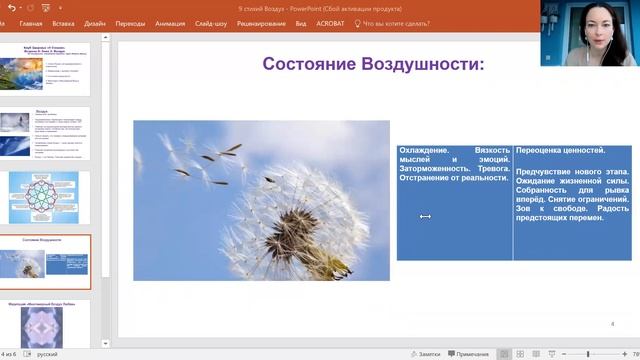Select the dandelion picture on the slide

pyautogui.click(x=261, y=200)
